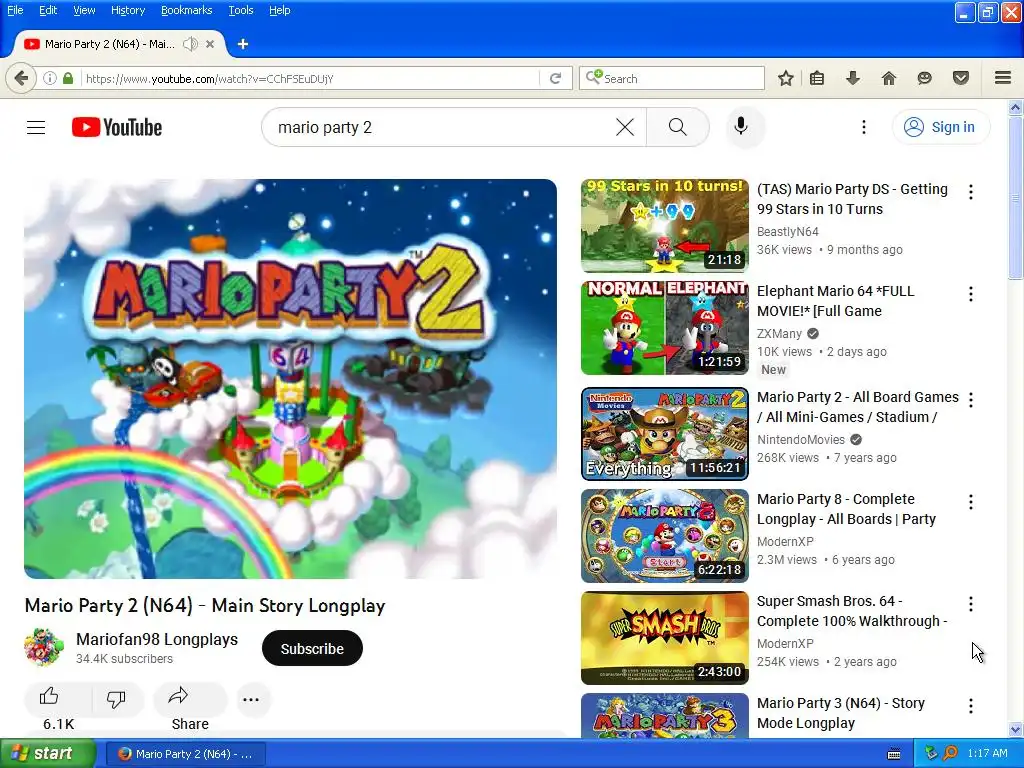The width and height of the screenshot is (1024, 768).
Task: View secure connection padlock details
Action: tap(68, 78)
